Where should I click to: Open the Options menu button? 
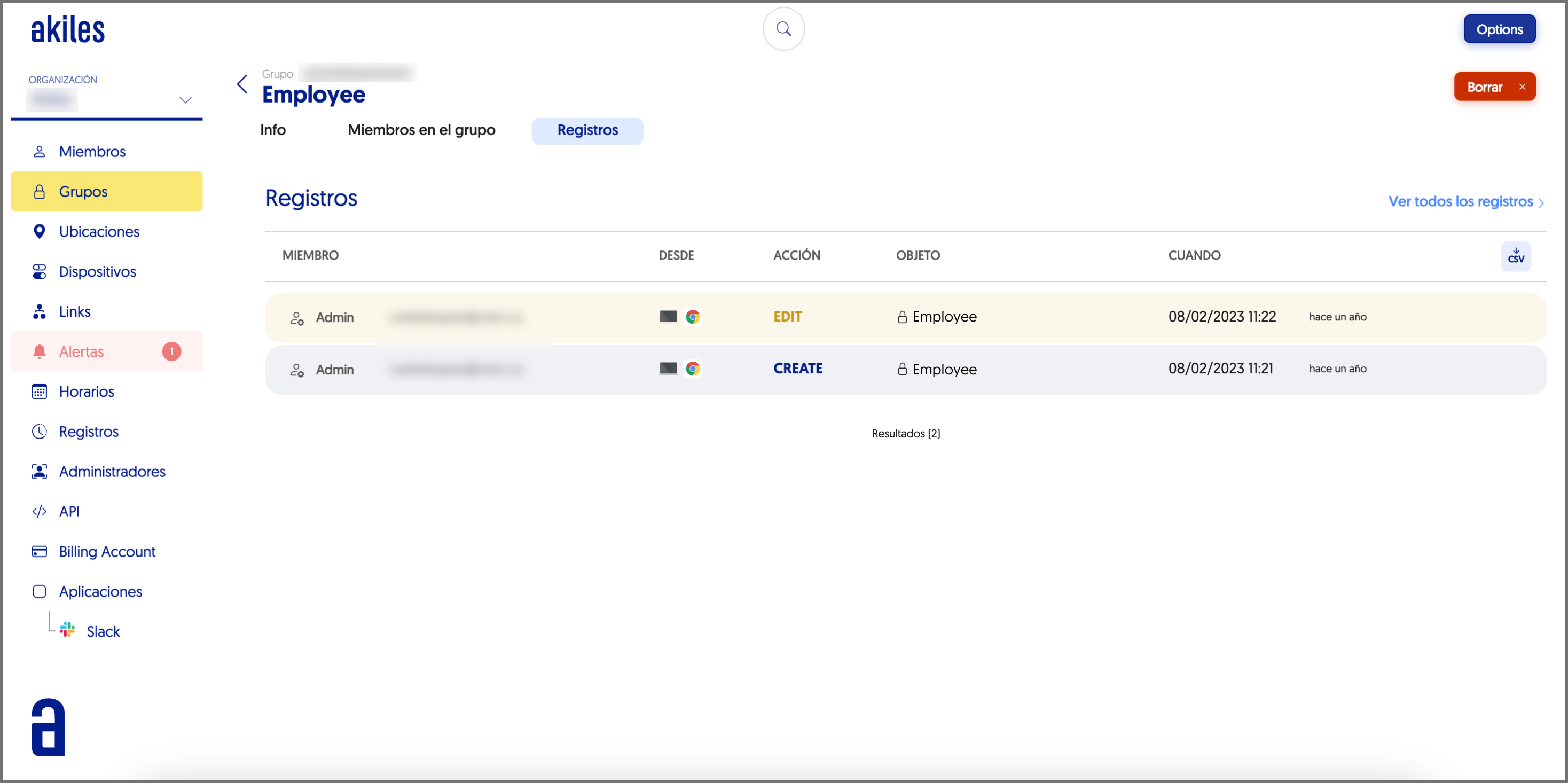(x=1499, y=29)
